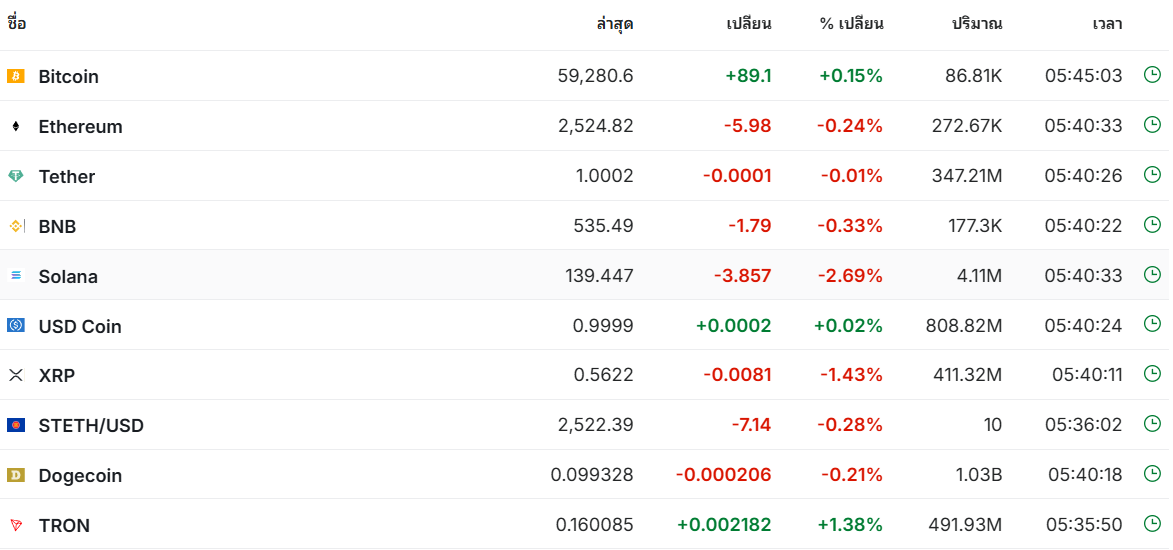Image resolution: width=1173 pixels, height=550 pixels.
Task: Click the clock icon in Solana row
Action: tap(1152, 274)
